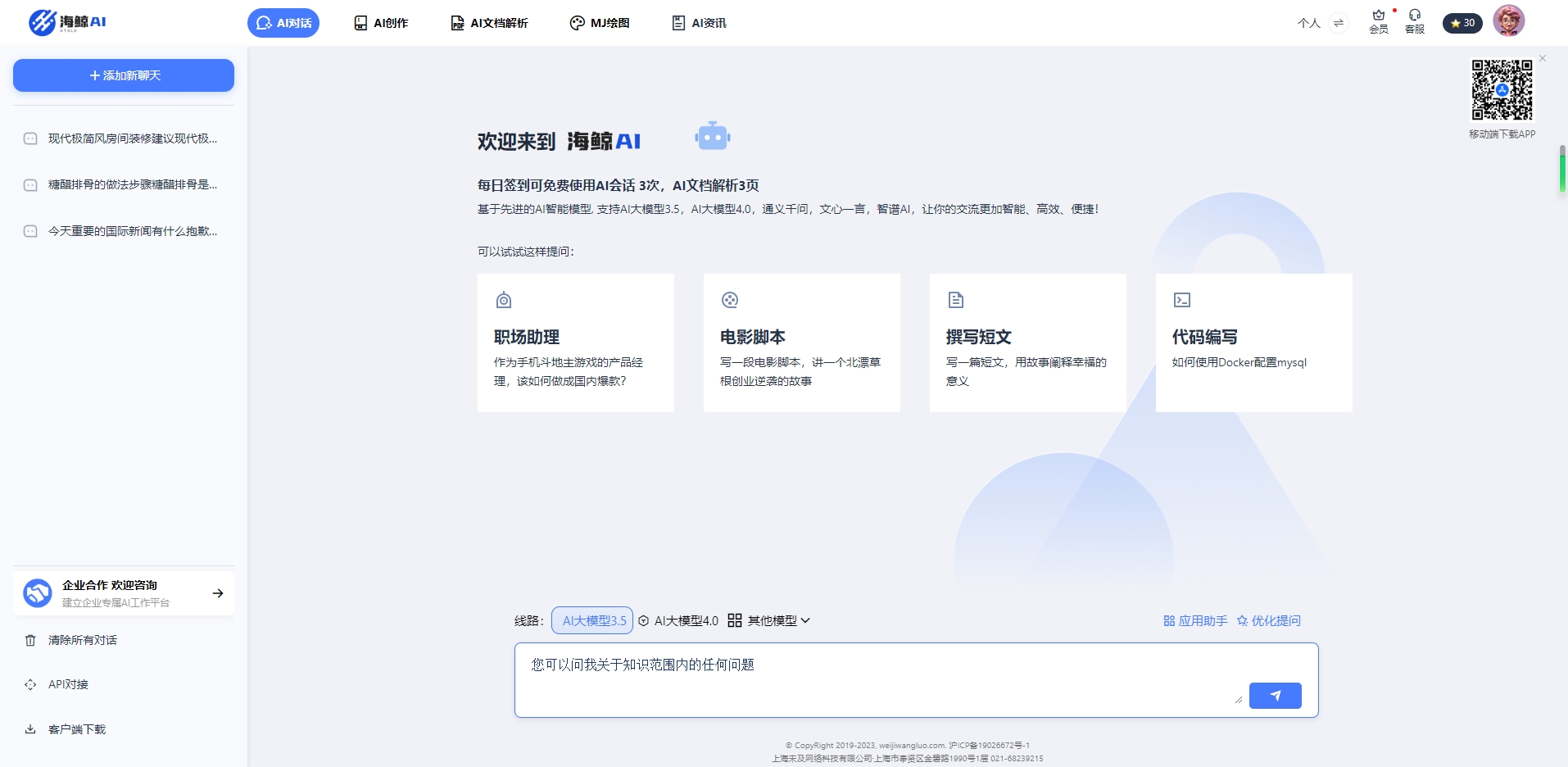Open the AI对话 tab
The image size is (1568, 767).
pos(283,23)
